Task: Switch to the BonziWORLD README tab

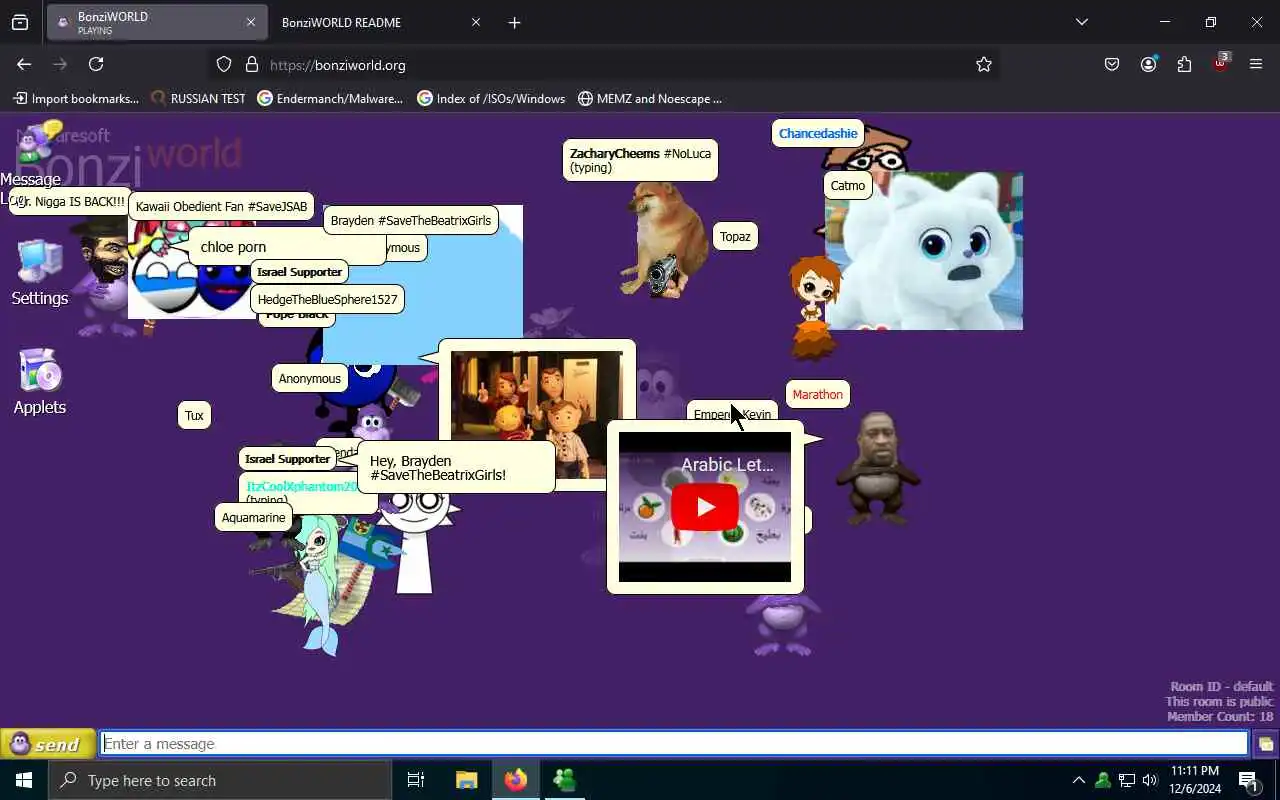Action: pos(341,22)
